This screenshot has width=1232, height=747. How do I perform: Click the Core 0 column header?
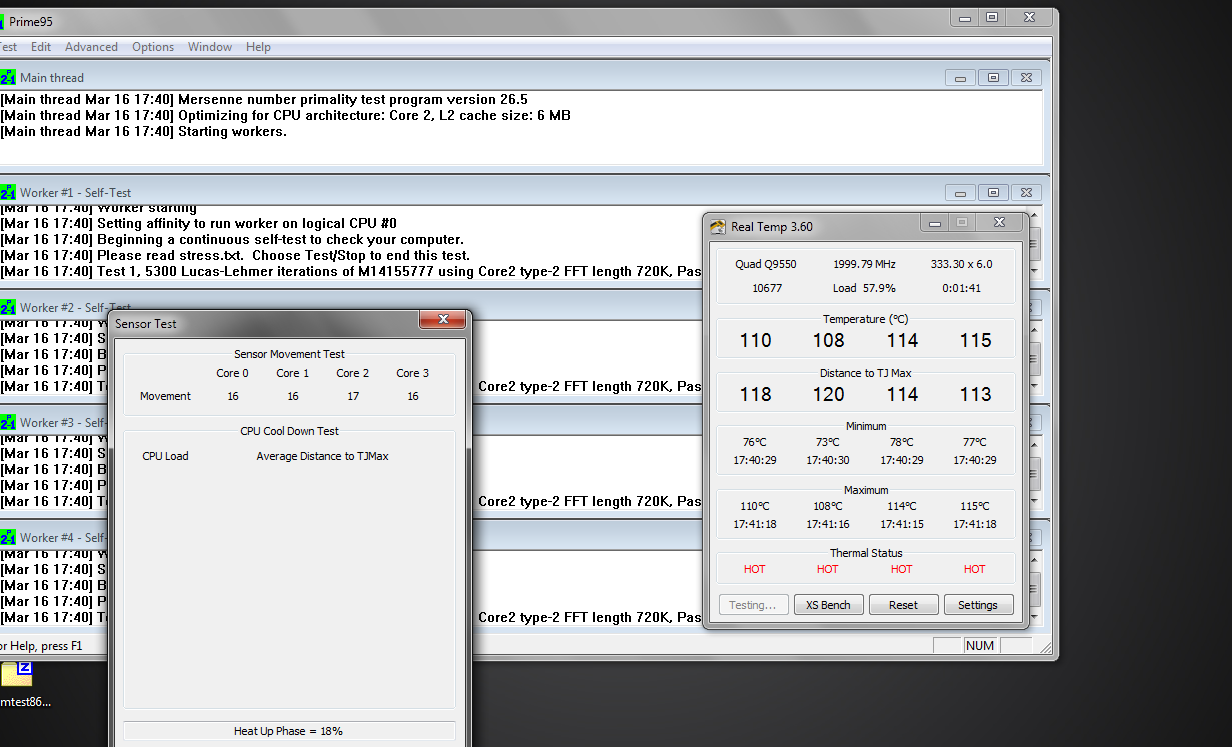tap(233, 373)
